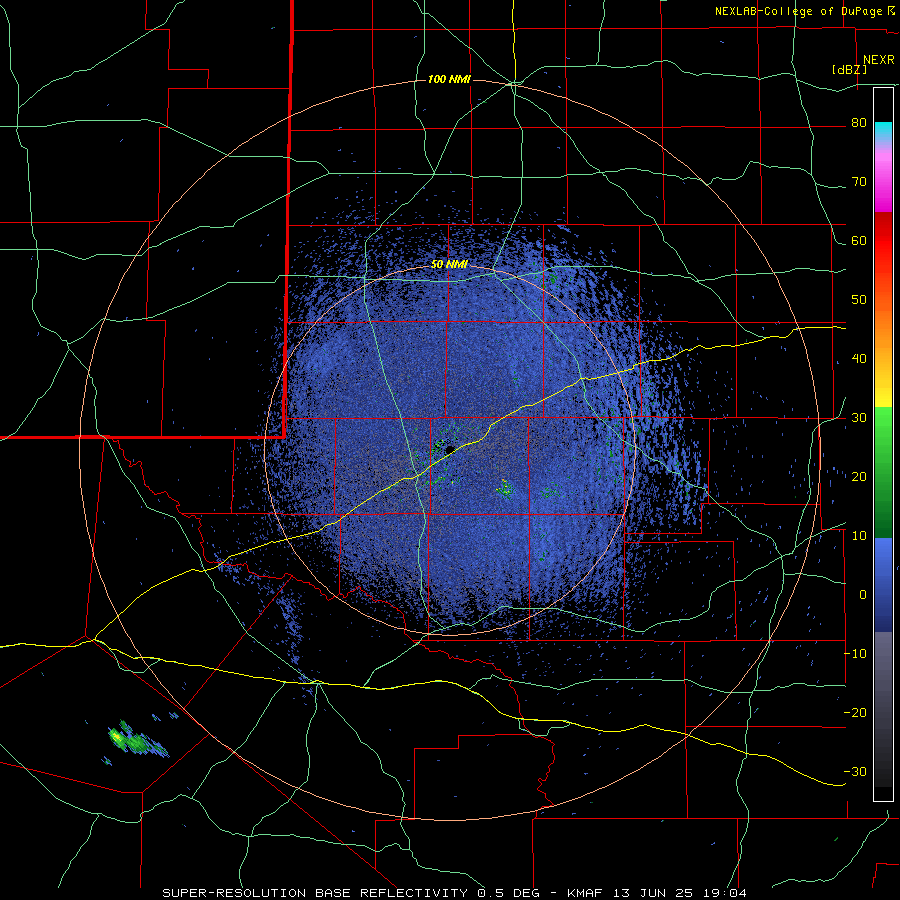Click the green storm echo in the southwest
The image size is (900, 900).
coord(138,740)
